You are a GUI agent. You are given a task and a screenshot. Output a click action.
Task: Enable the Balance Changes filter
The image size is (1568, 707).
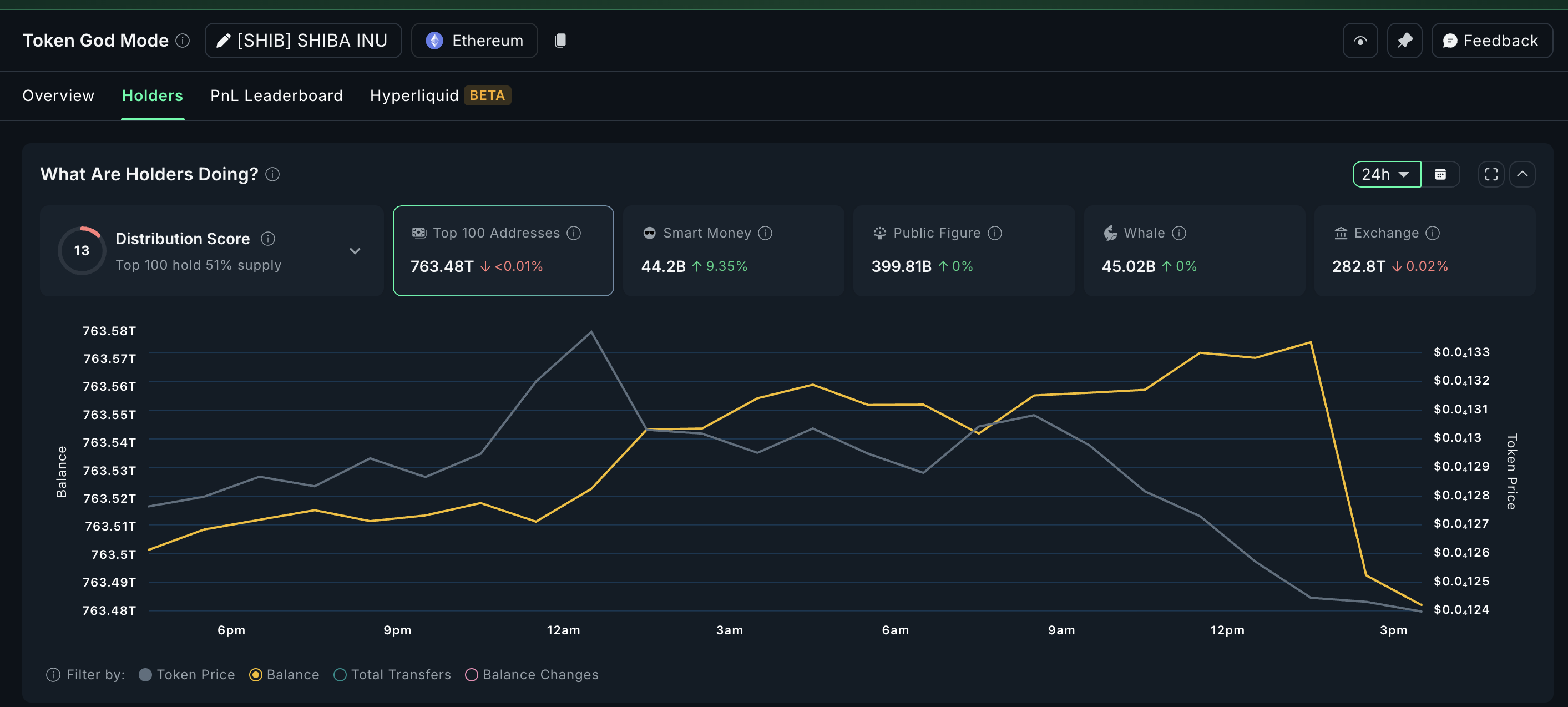pyautogui.click(x=471, y=675)
